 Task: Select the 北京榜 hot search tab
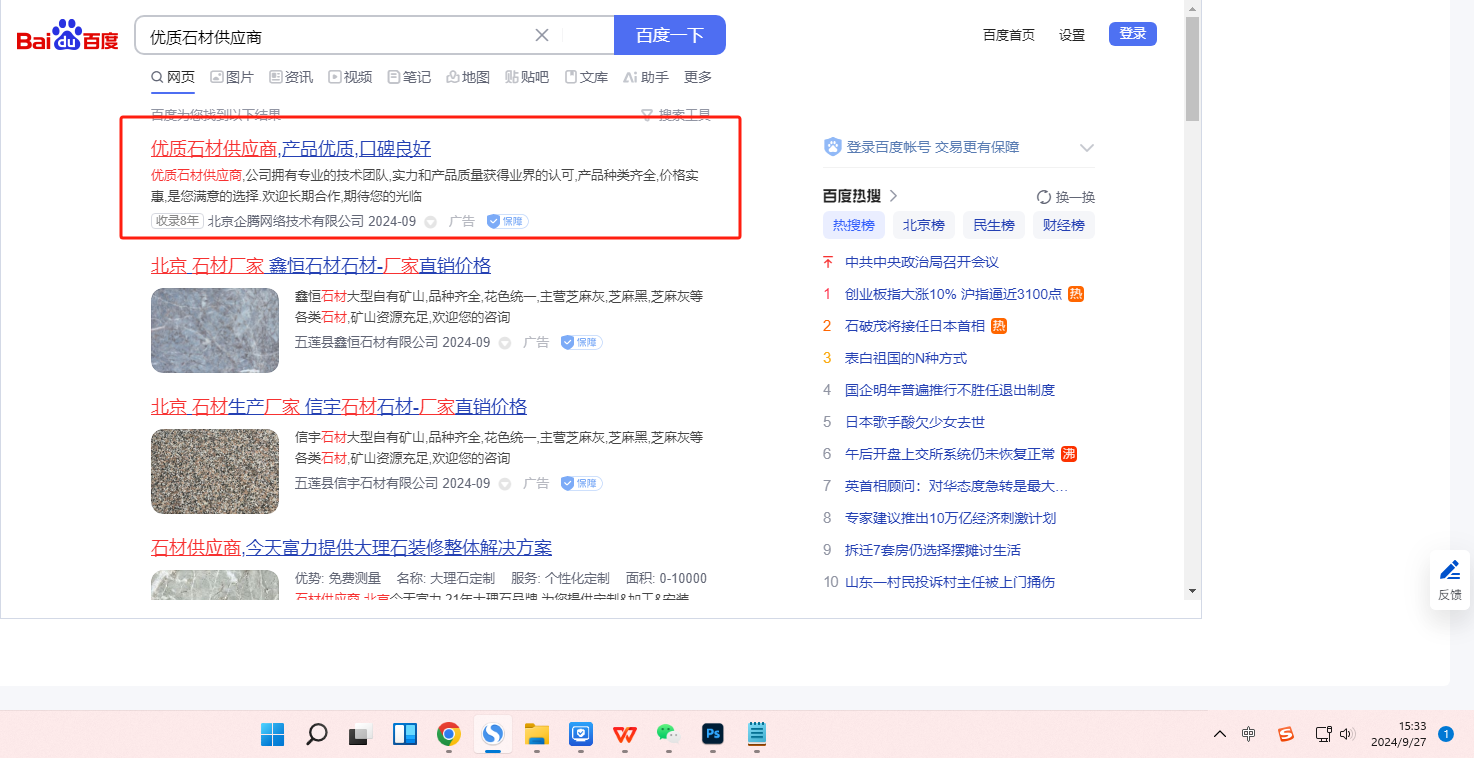[x=923, y=225]
